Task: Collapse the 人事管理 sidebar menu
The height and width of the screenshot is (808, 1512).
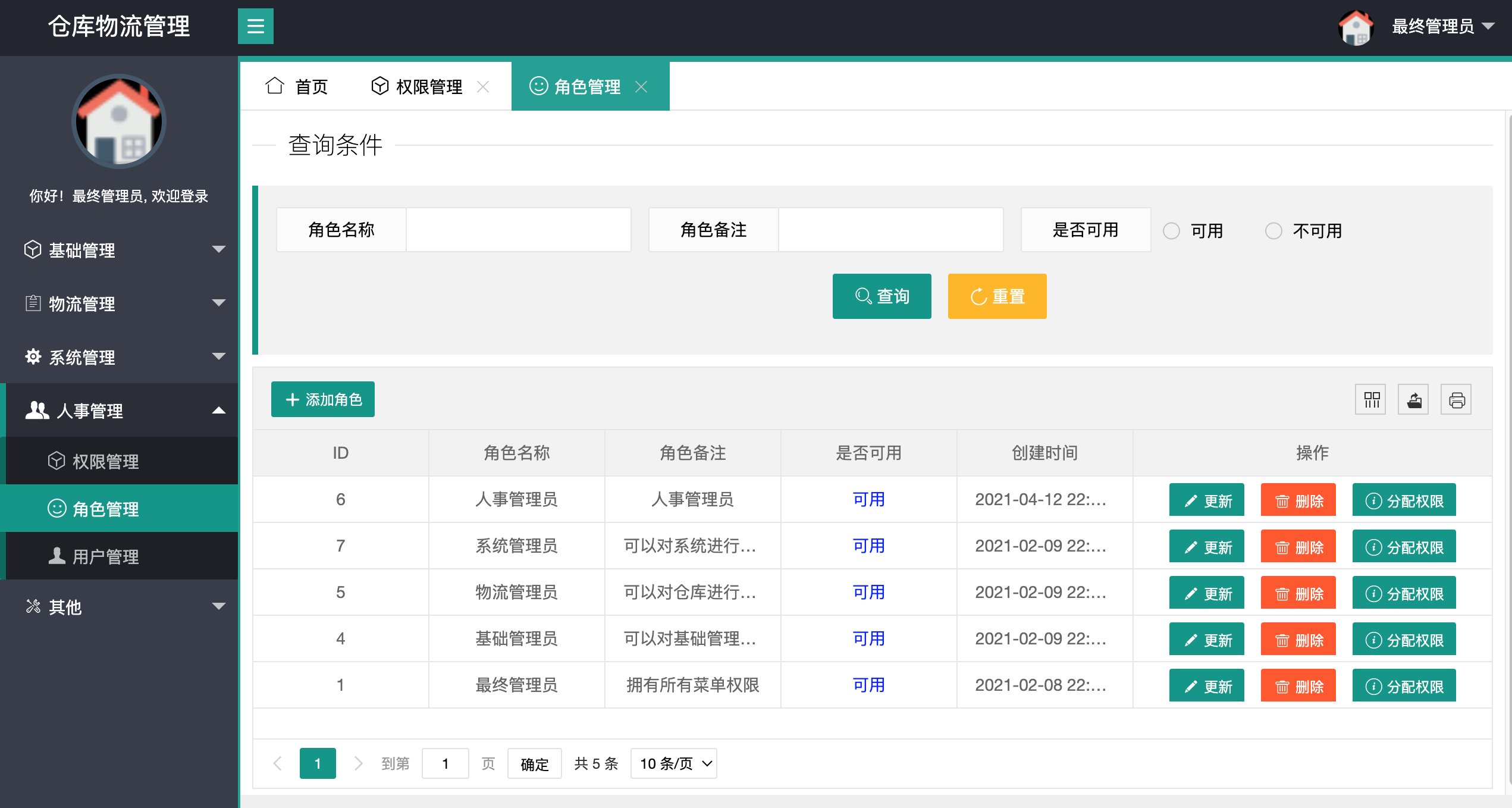Action: tap(119, 410)
